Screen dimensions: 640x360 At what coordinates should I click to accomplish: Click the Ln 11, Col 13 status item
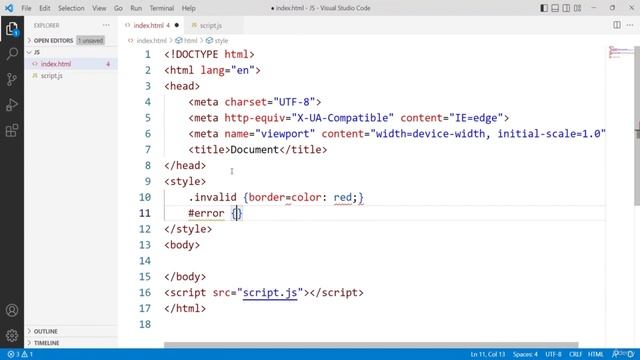click(488, 354)
